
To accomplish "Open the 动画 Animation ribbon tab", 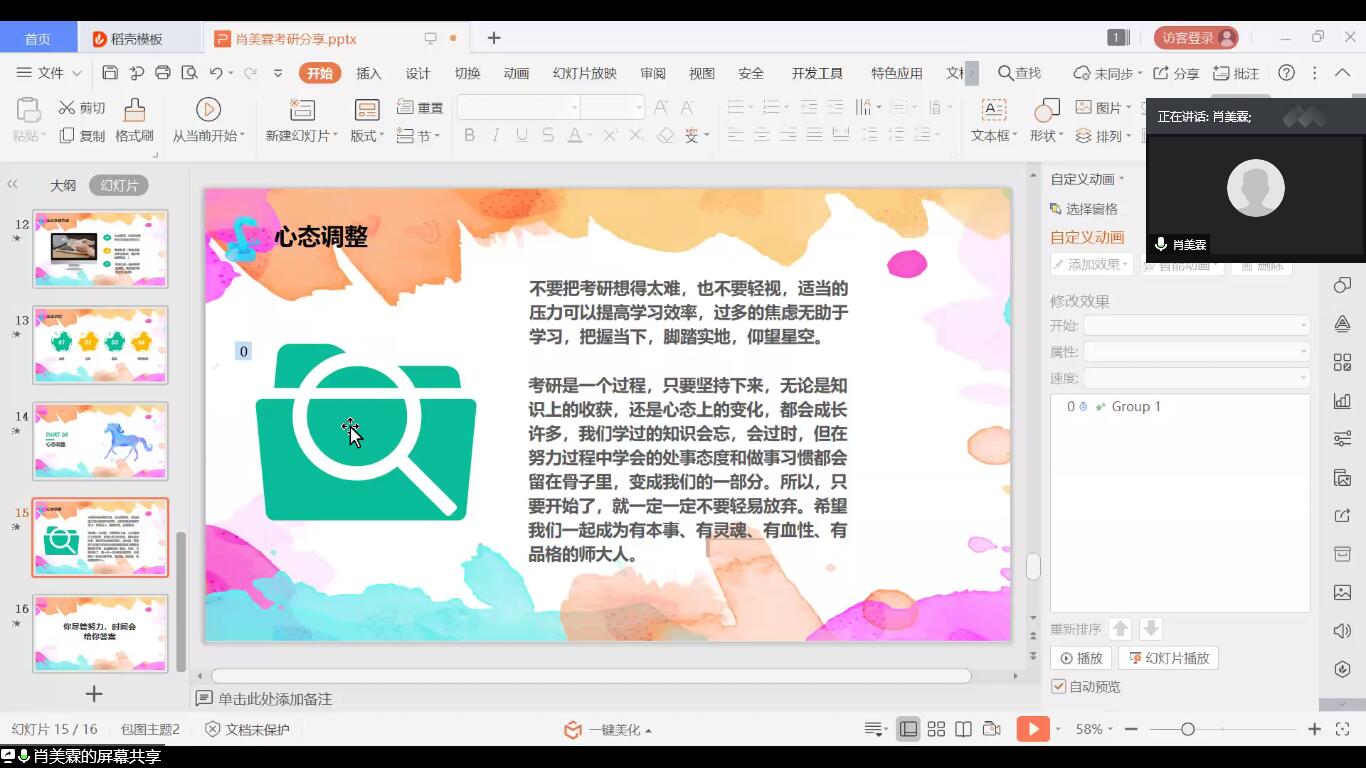I will 516,73.
